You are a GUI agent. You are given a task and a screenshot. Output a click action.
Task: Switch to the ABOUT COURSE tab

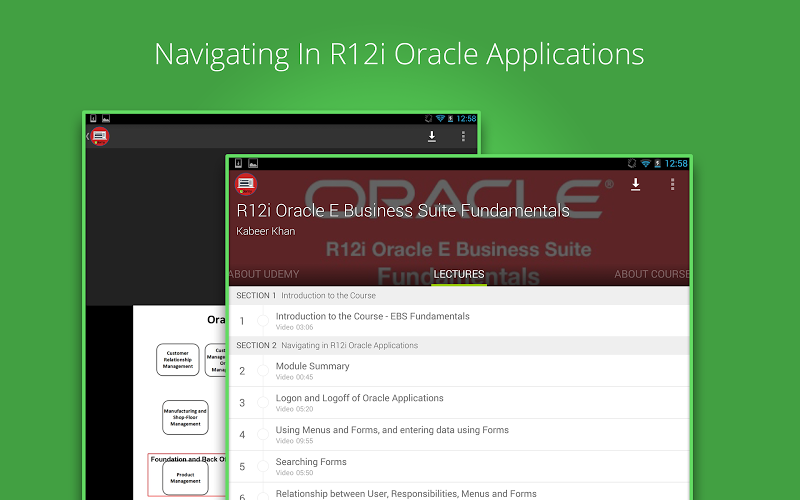[652, 274]
